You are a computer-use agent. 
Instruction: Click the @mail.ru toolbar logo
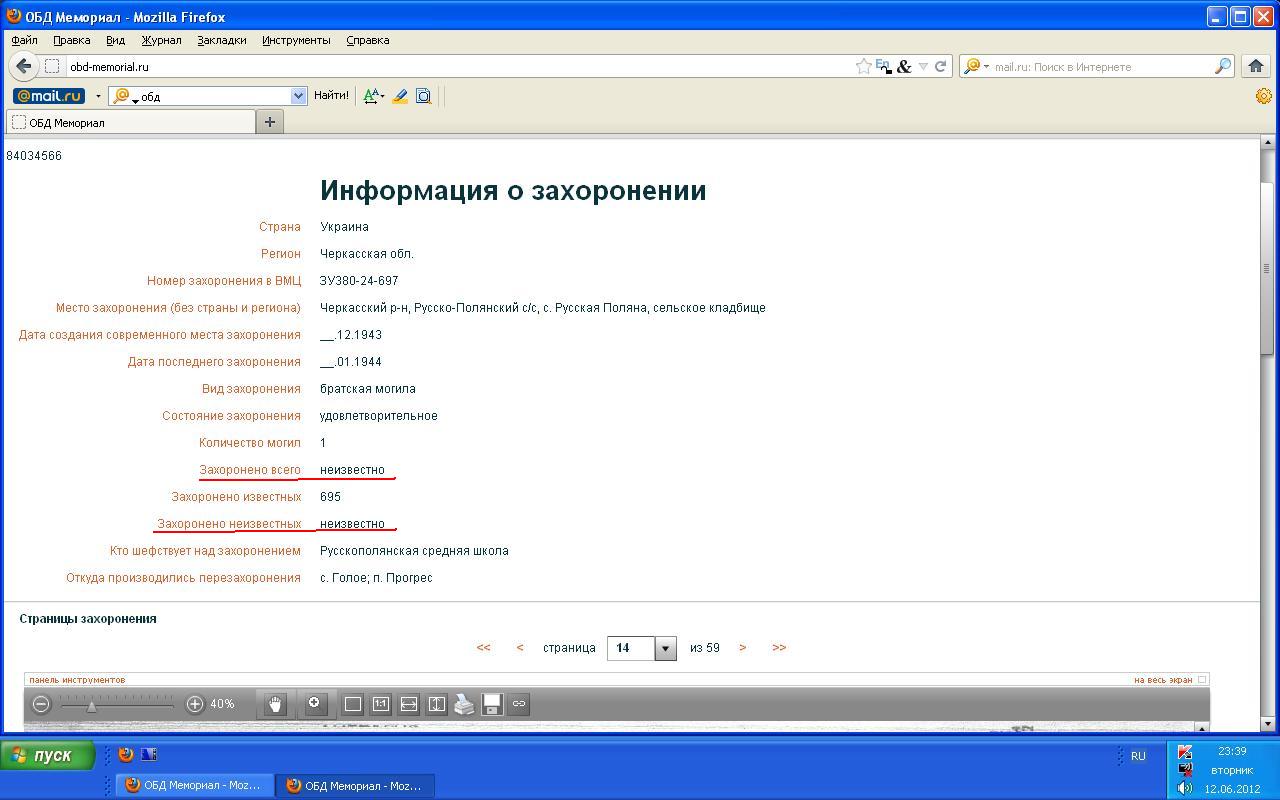point(49,96)
